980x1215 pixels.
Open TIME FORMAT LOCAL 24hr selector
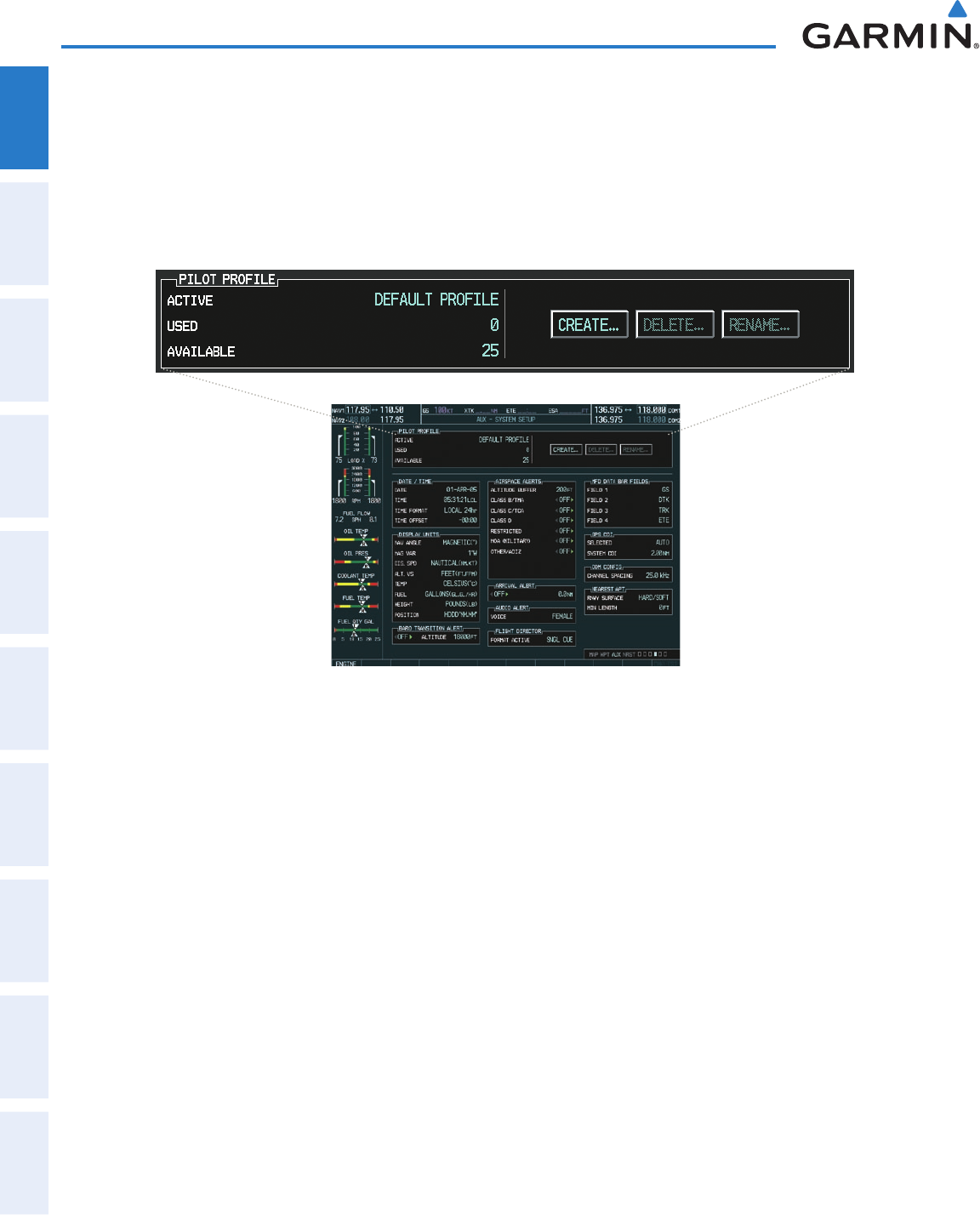[x=460, y=511]
